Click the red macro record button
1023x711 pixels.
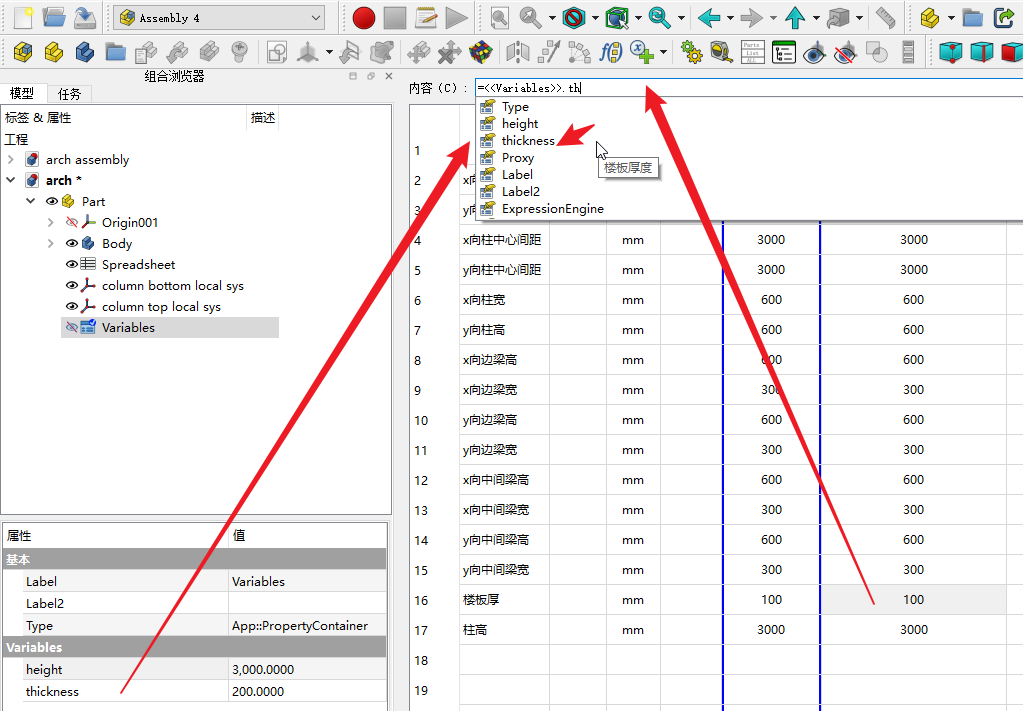(x=363, y=17)
